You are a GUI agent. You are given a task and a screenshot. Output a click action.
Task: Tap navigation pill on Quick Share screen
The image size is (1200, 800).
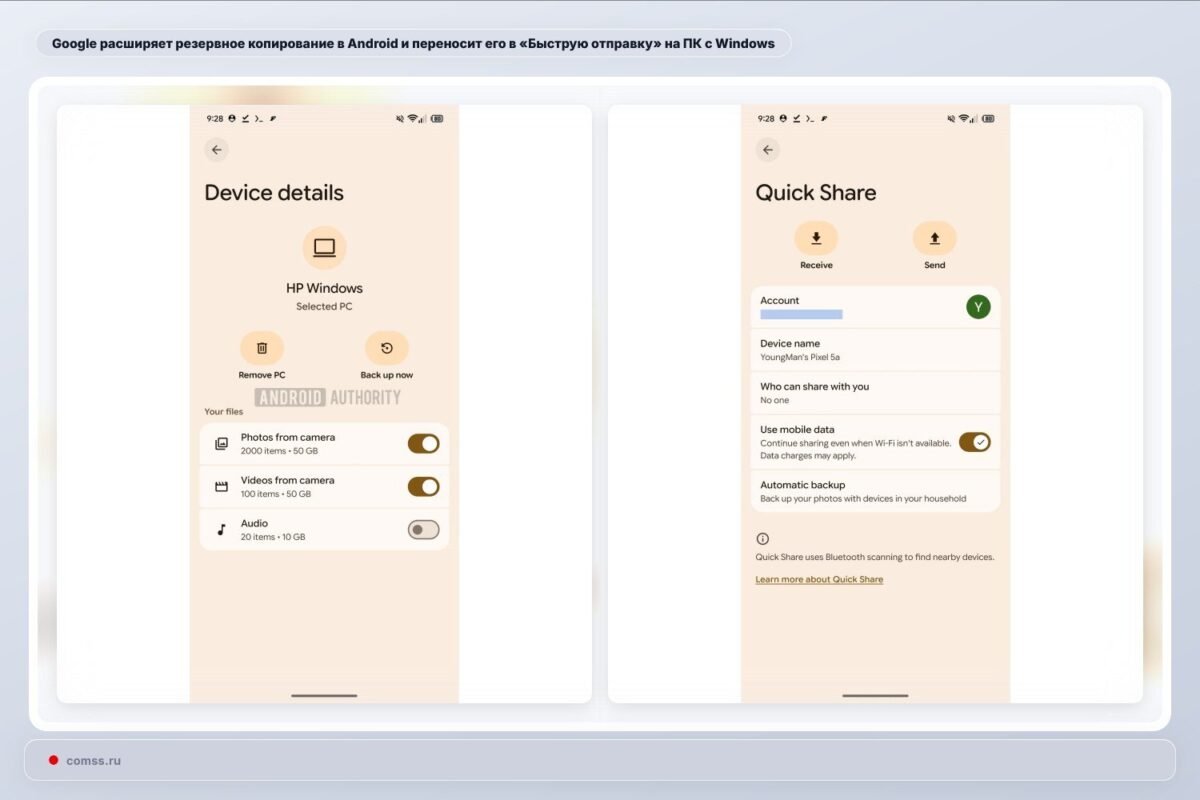click(x=875, y=695)
